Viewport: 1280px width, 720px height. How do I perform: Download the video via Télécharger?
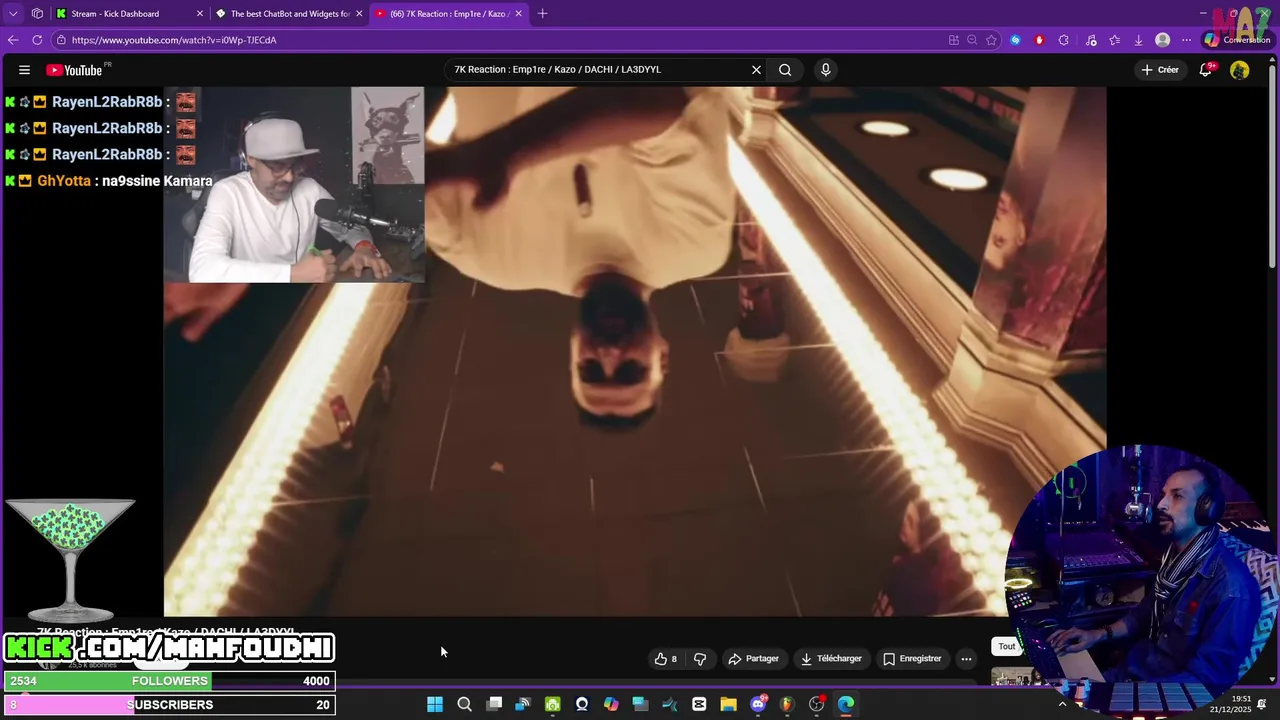[831, 659]
